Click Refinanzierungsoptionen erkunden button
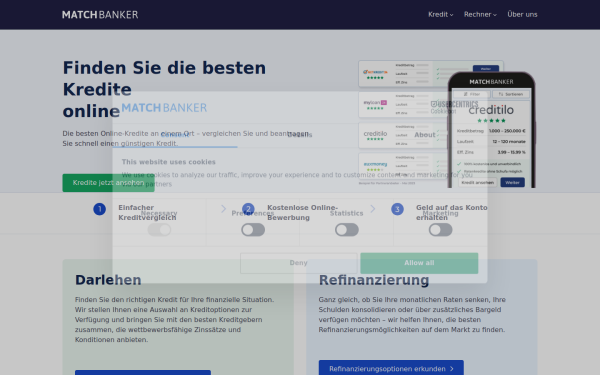Image resolution: width=600 pixels, height=375 pixels. (x=391, y=368)
